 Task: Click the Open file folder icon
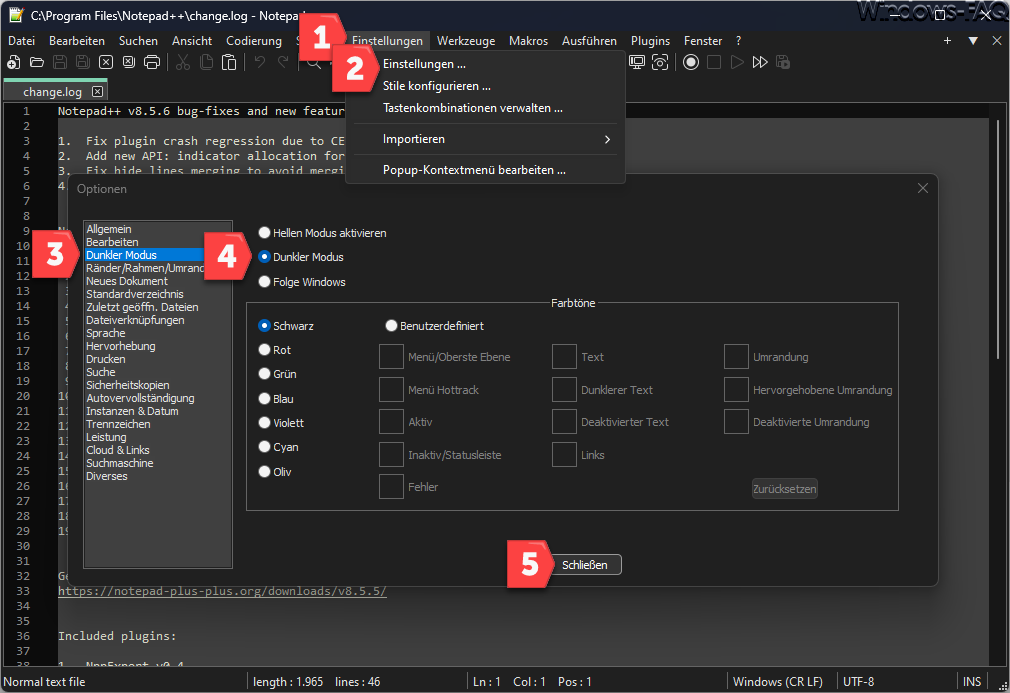tap(37, 62)
